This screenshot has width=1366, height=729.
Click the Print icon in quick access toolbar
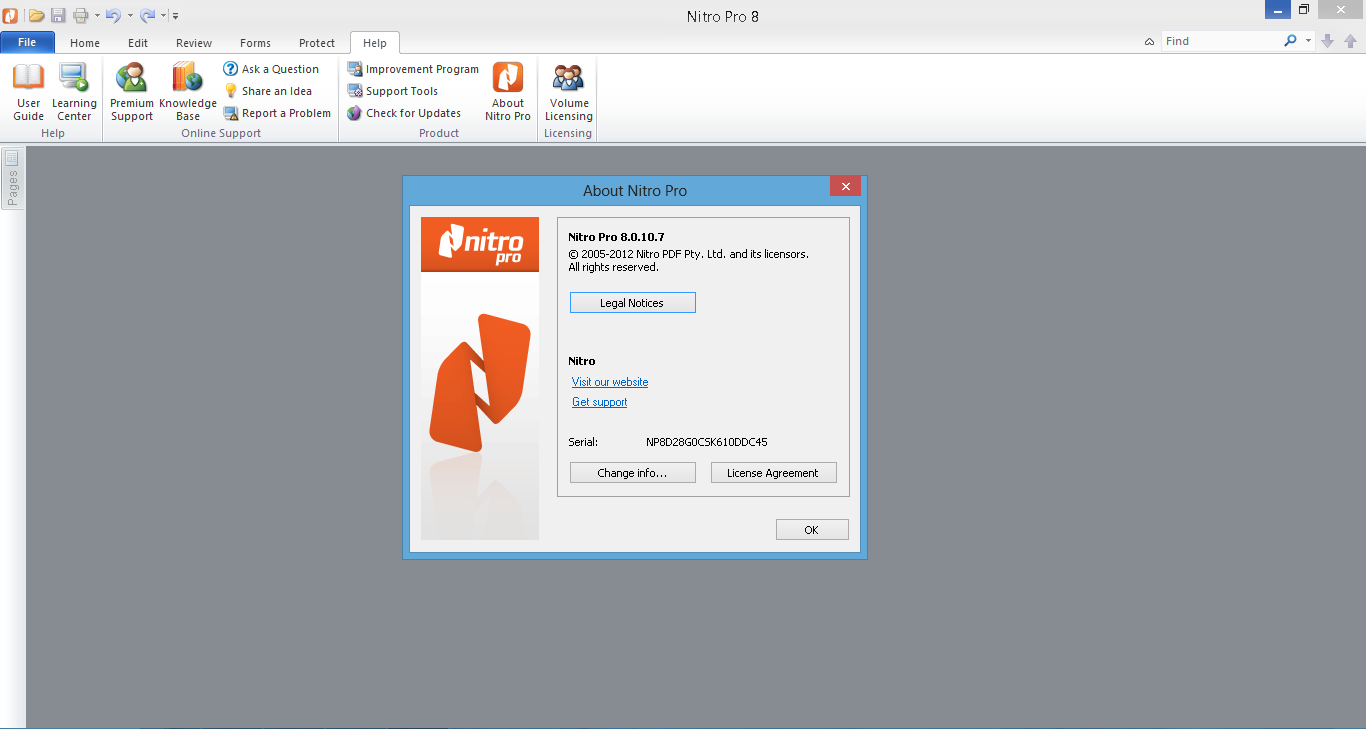[81, 15]
